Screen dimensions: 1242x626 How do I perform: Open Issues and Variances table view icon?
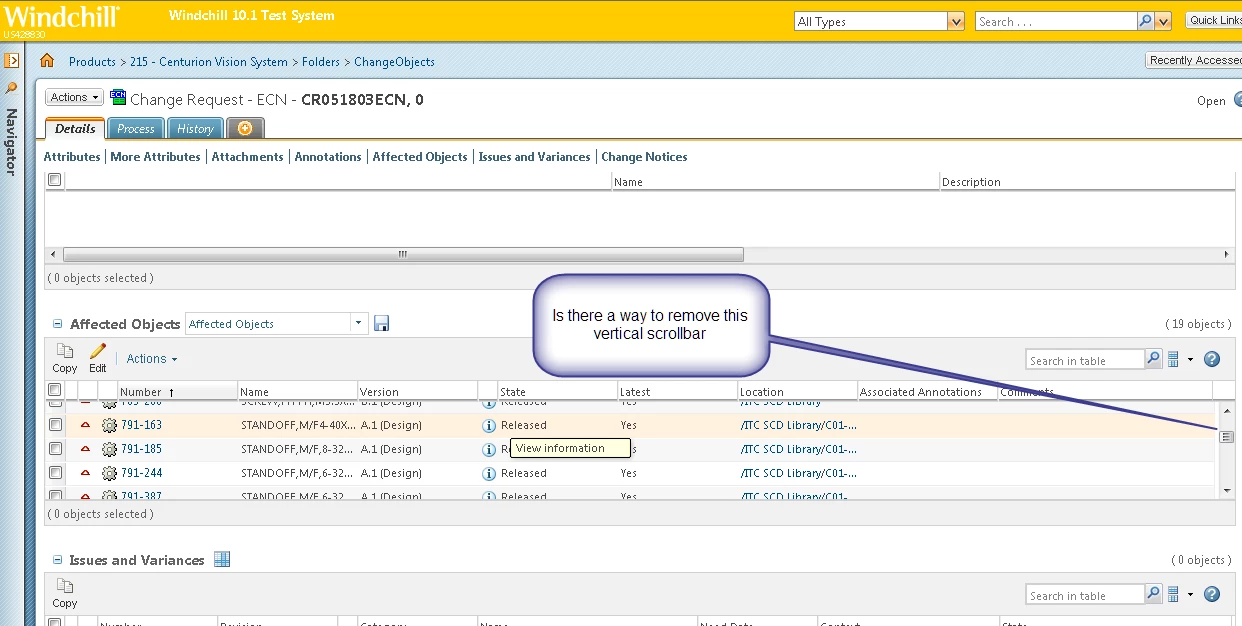click(222, 559)
